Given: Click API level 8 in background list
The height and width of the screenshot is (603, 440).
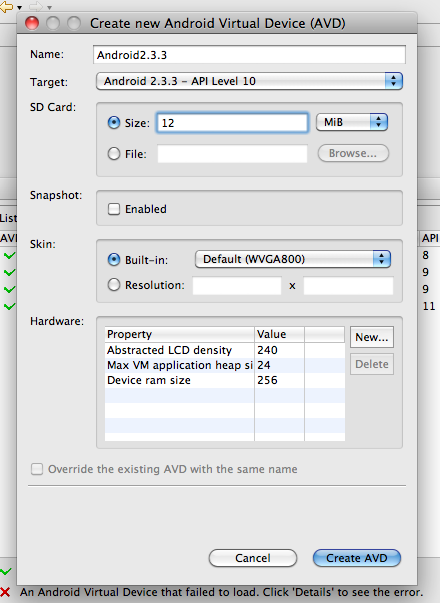Looking at the screenshot, I should tap(425, 255).
